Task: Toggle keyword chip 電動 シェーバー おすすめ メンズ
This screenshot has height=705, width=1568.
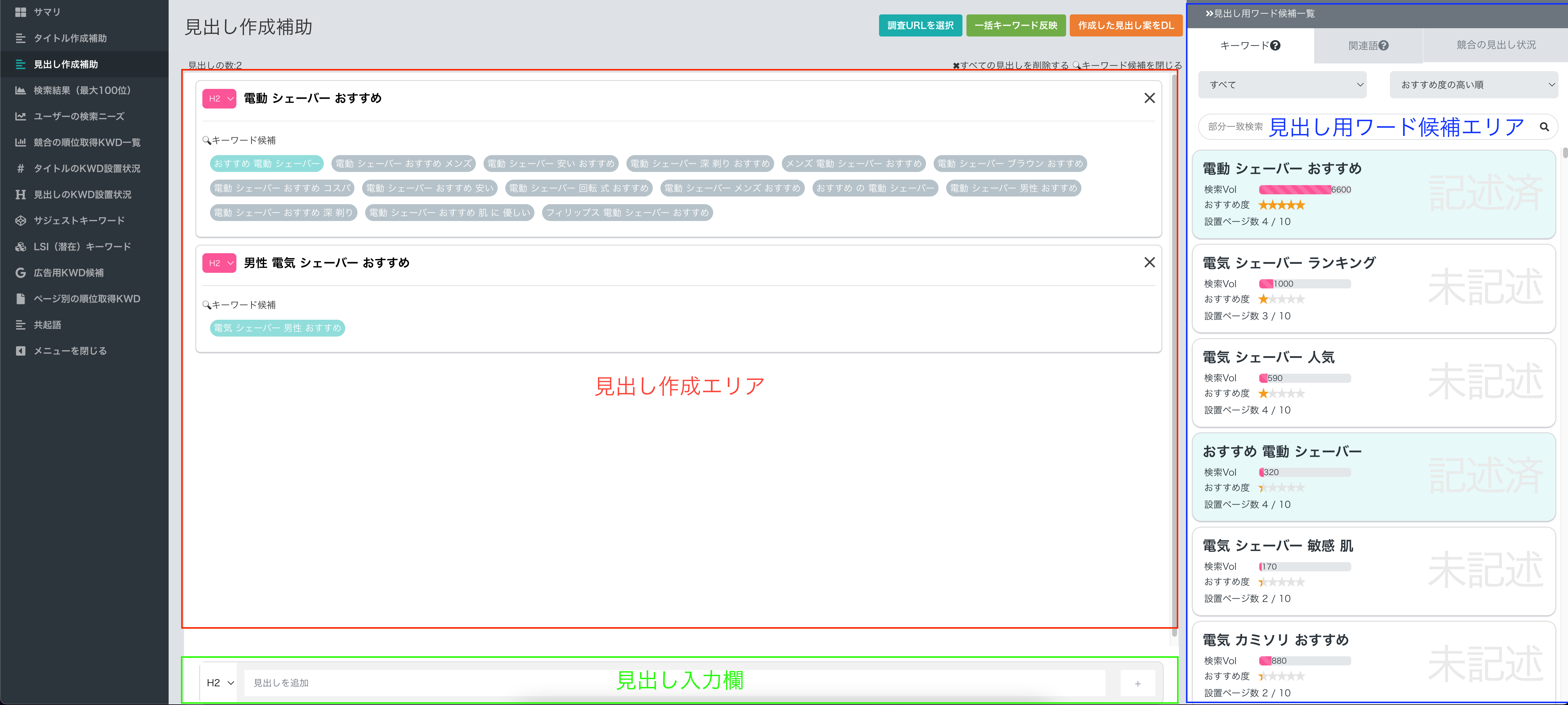Action: 403,164
